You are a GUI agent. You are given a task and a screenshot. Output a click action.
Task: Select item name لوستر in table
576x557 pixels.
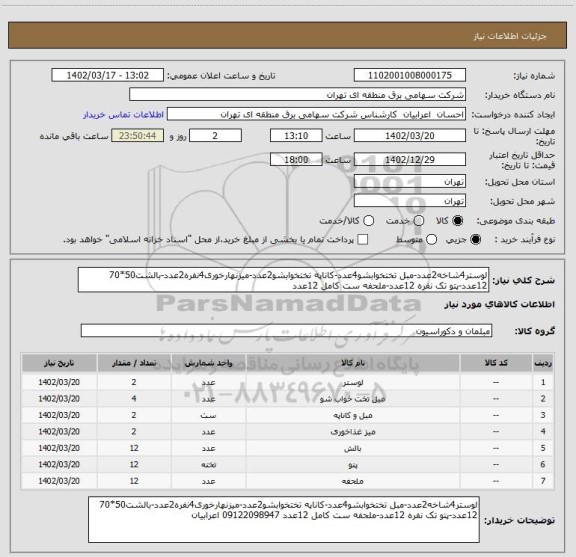[x=353, y=382]
